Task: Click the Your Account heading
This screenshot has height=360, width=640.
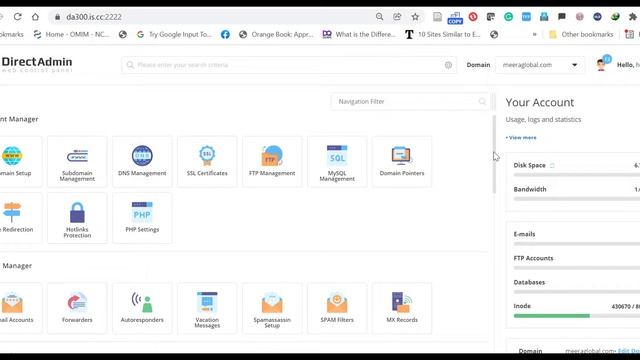Action: [x=540, y=102]
